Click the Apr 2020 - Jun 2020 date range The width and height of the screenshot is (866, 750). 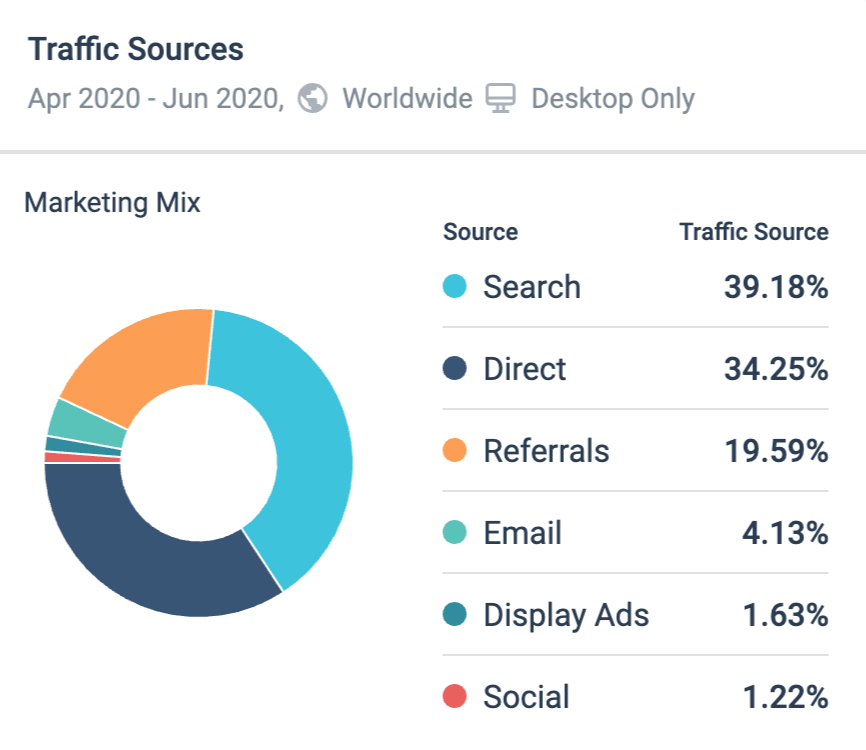(156, 99)
